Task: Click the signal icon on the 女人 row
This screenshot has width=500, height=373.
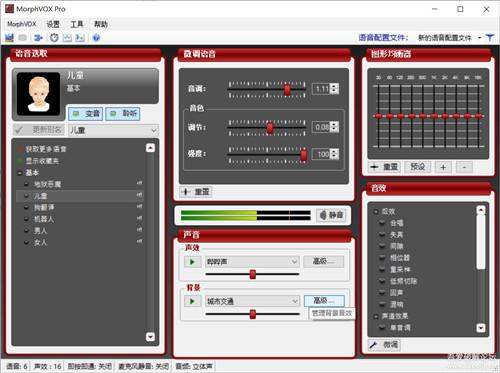Action: point(139,241)
